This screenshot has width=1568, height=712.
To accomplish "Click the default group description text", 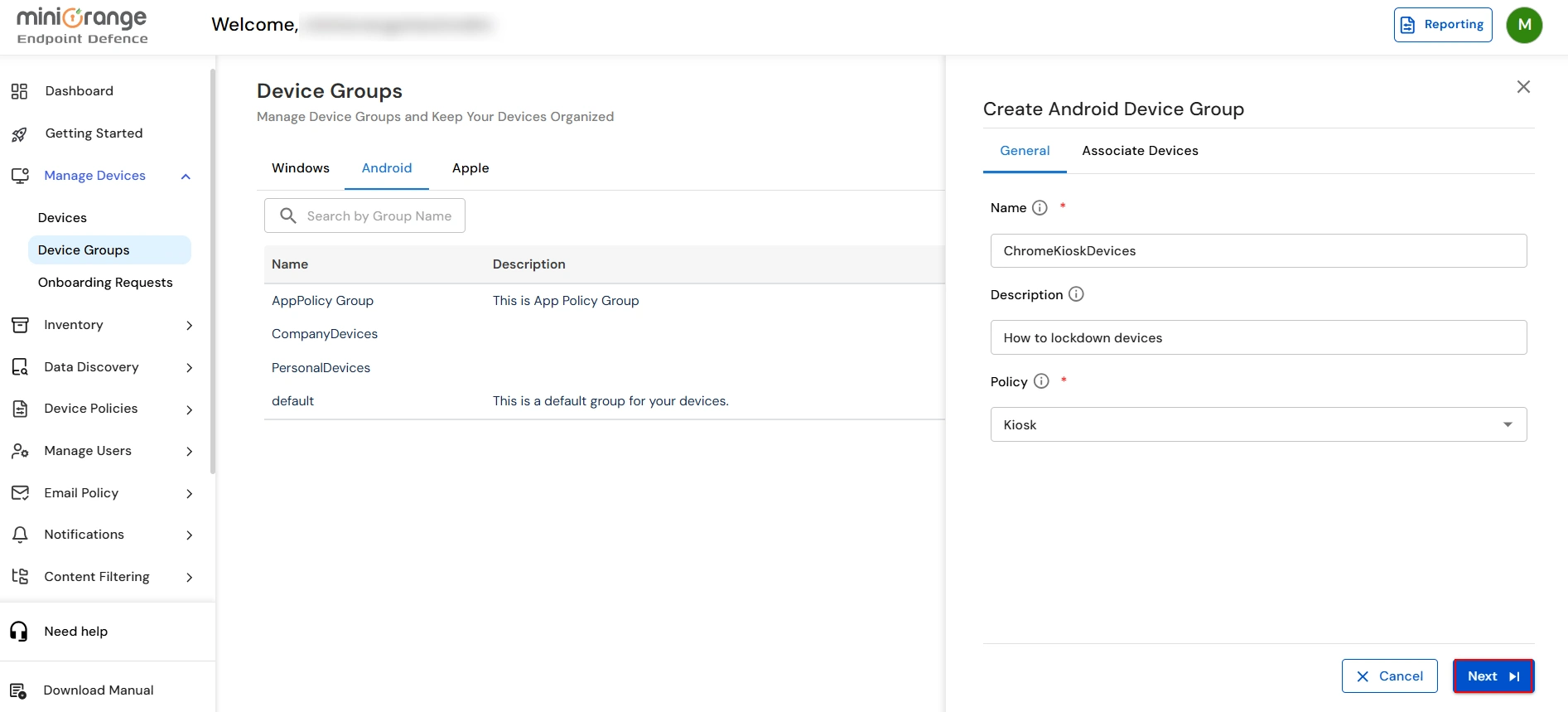I will [x=610, y=401].
